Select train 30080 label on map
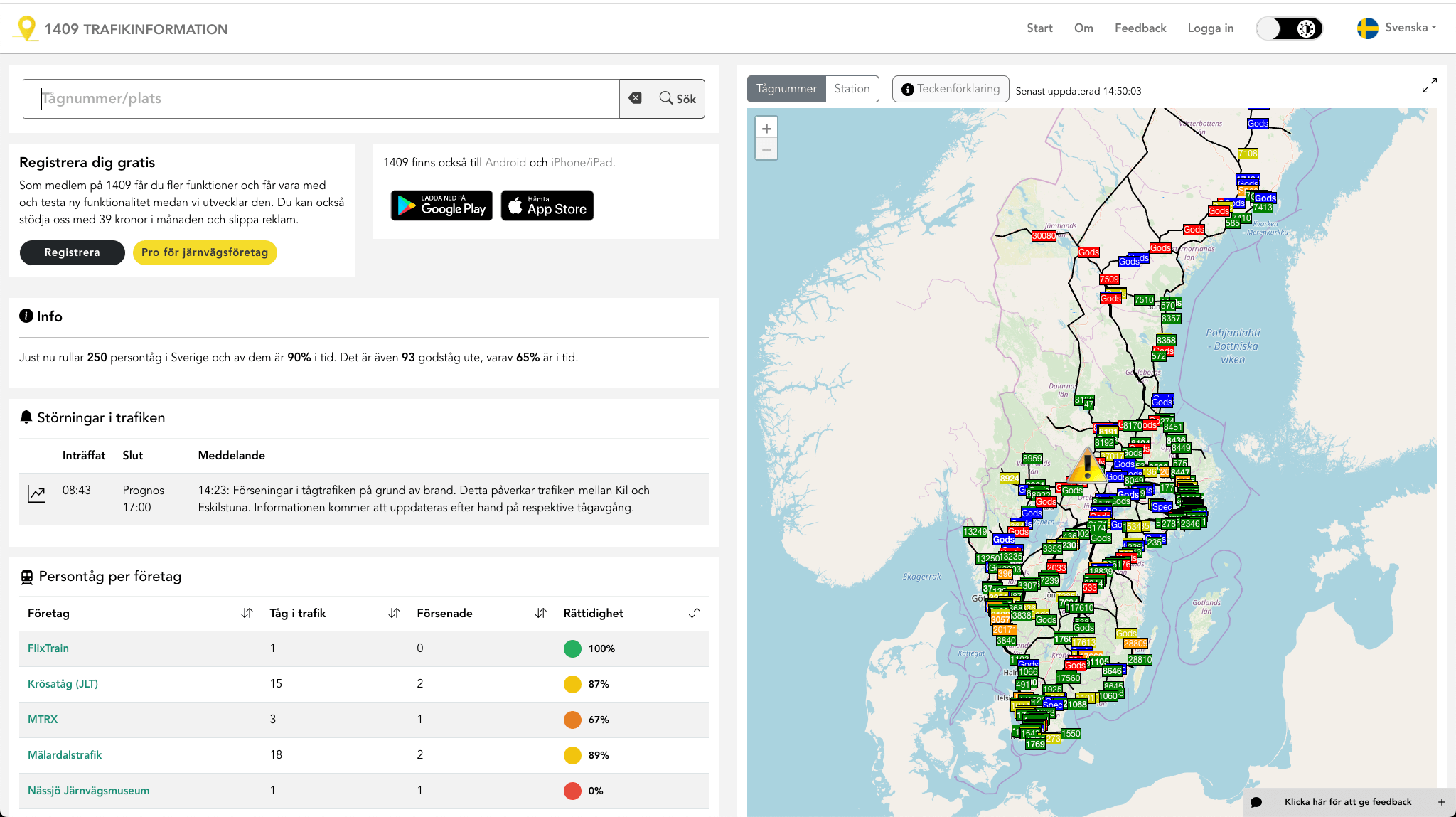Image resolution: width=1456 pixels, height=817 pixels. (x=1044, y=236)
